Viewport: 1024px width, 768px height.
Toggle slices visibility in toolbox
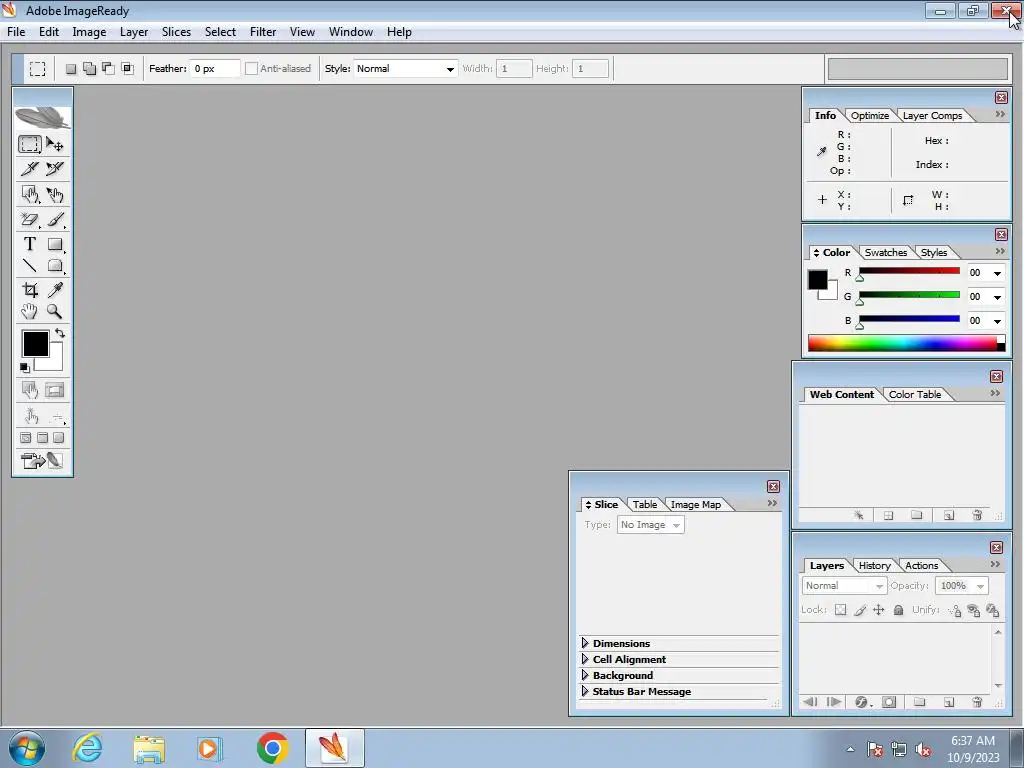[x=55, y=391]
